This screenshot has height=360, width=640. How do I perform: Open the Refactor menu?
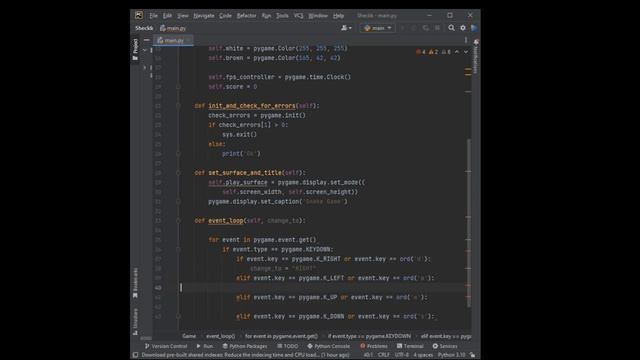click(247, 16)
